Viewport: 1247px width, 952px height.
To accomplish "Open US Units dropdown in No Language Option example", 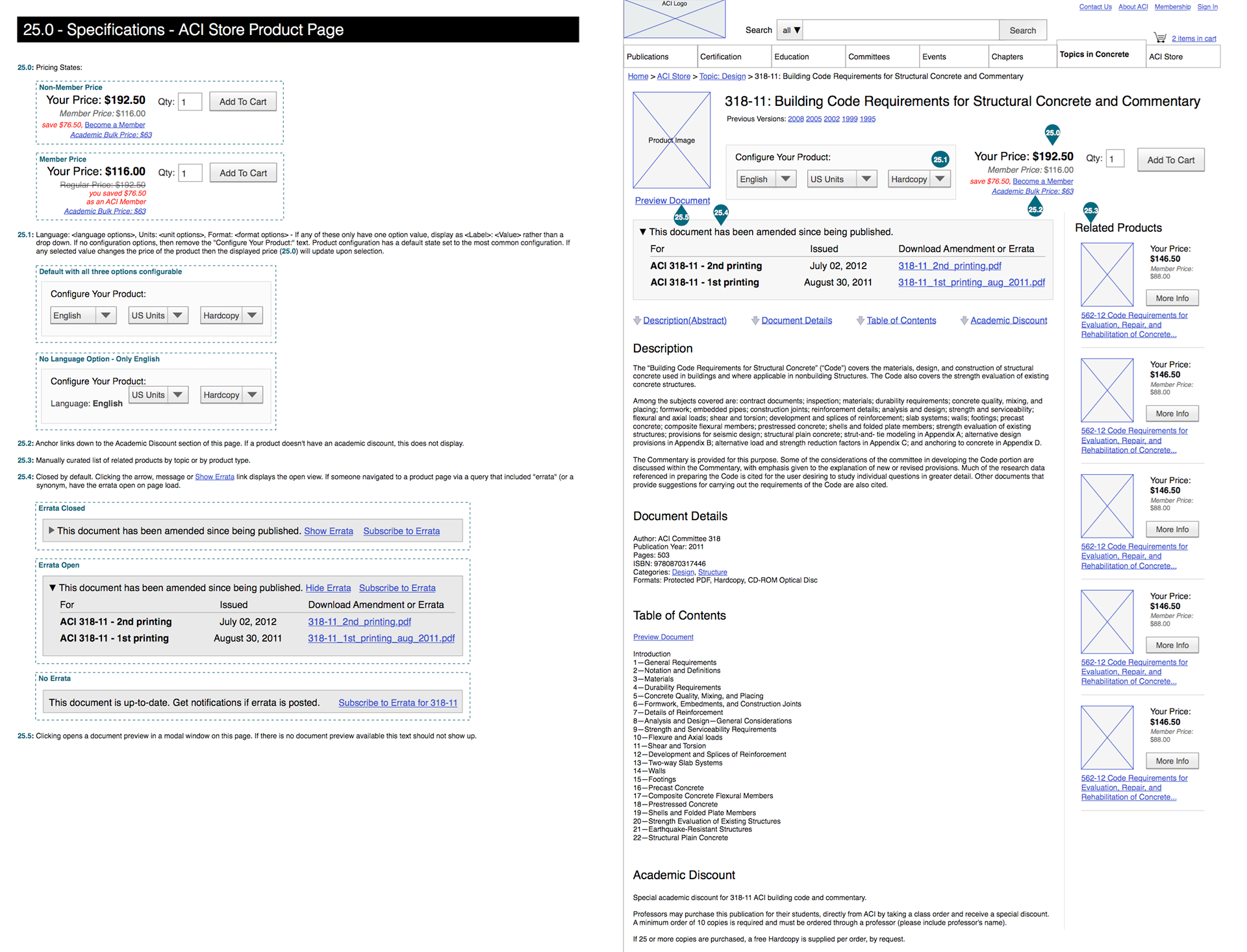I will [158, 395].
